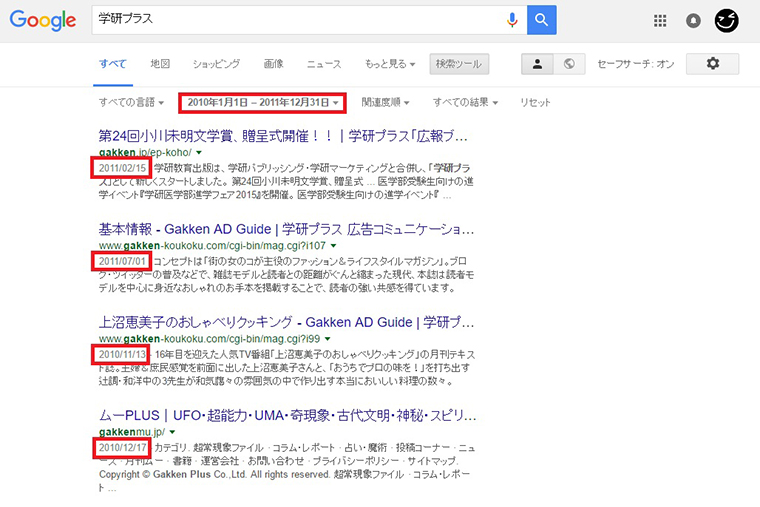Toggle the 検索ツール button
Screen dimensions: 760x507
tap(459, 64)
